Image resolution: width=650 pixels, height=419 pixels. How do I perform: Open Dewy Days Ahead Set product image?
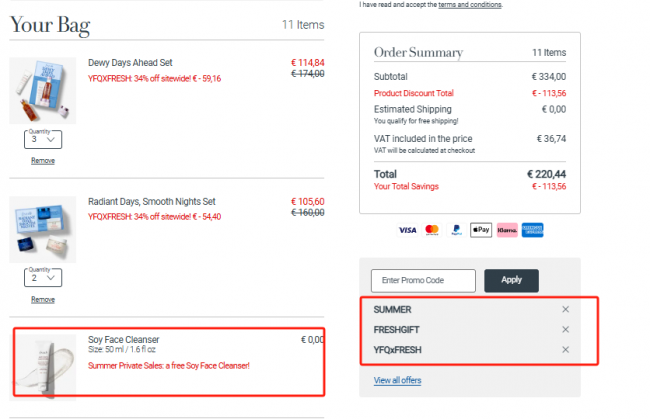pos(43,90)
